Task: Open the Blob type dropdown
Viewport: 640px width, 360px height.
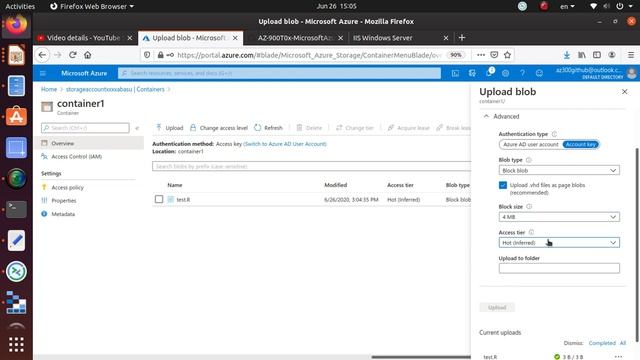Action: point(559,170)
